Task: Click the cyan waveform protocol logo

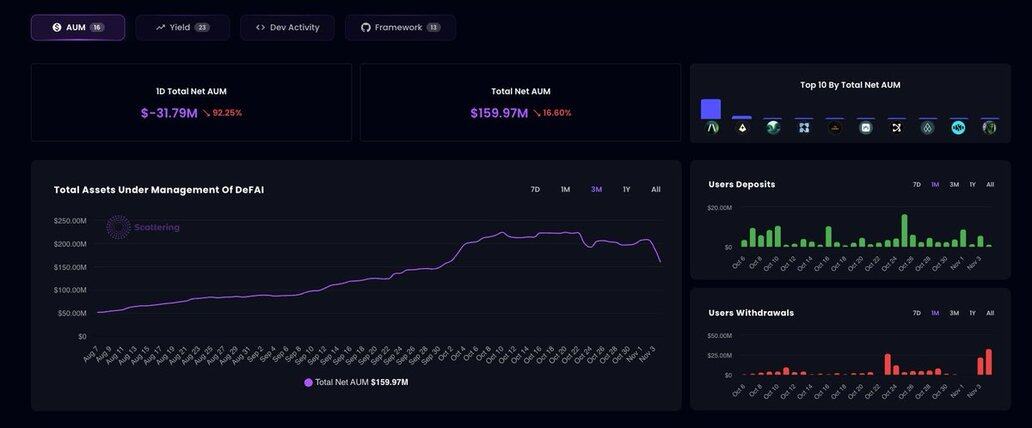Action: click(x=958, y=128)
